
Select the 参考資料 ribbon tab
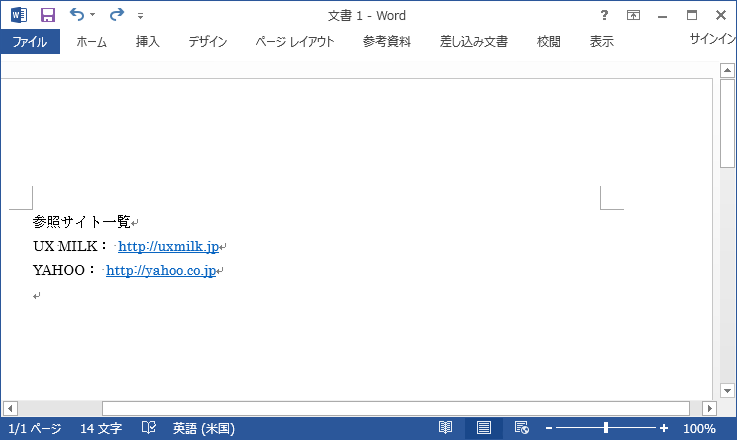point(387,42)
